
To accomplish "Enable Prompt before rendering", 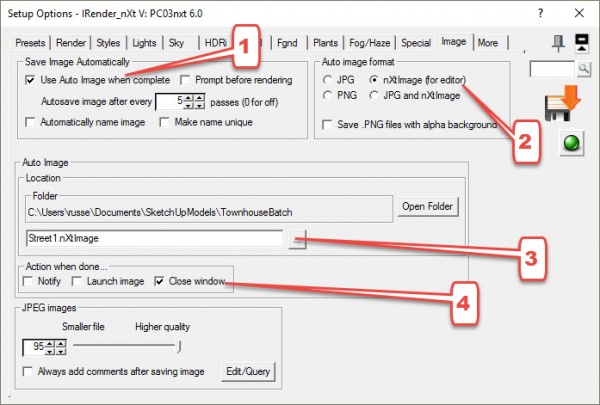I will tap(185, 80).
